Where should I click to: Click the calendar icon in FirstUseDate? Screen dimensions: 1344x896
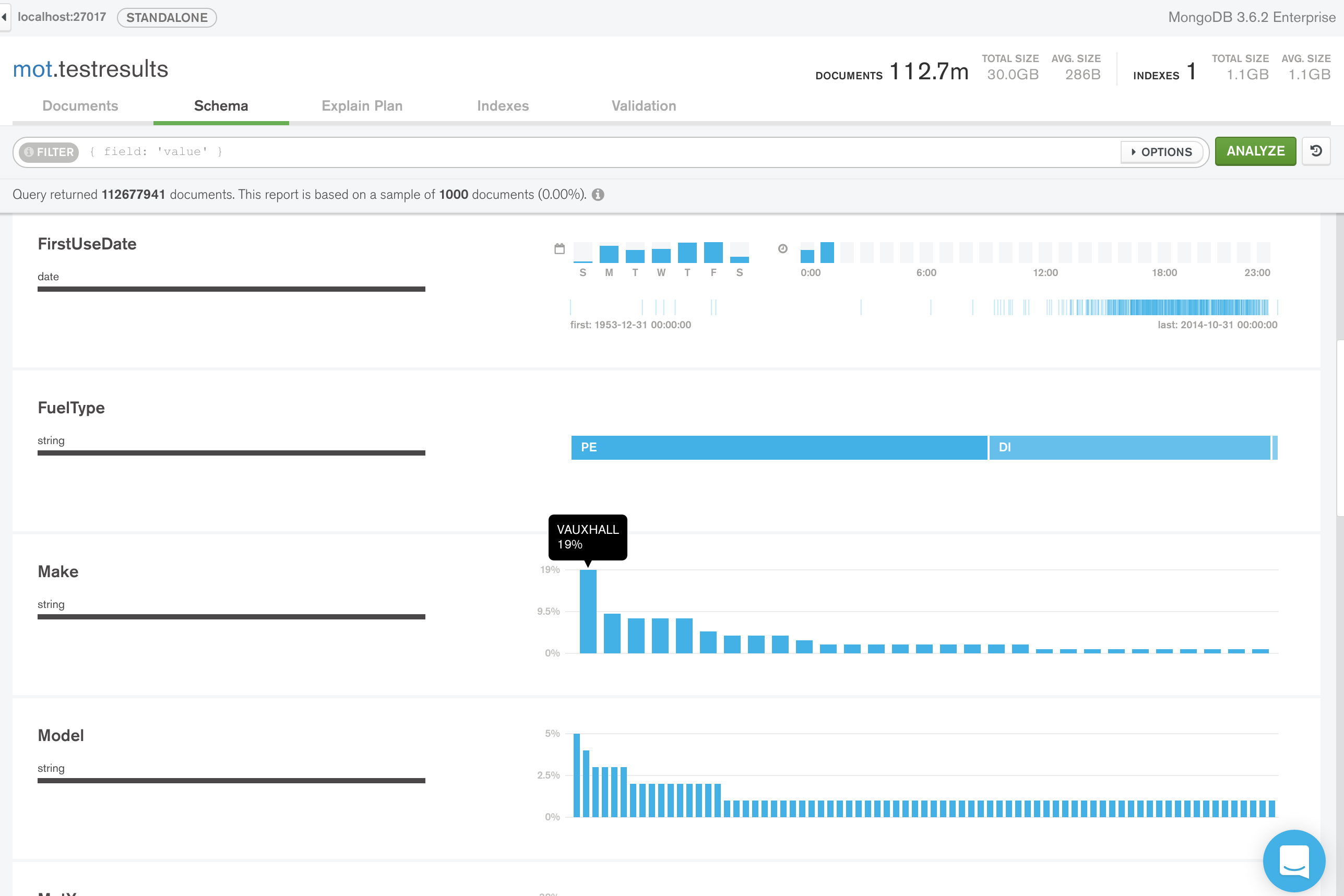560,248
